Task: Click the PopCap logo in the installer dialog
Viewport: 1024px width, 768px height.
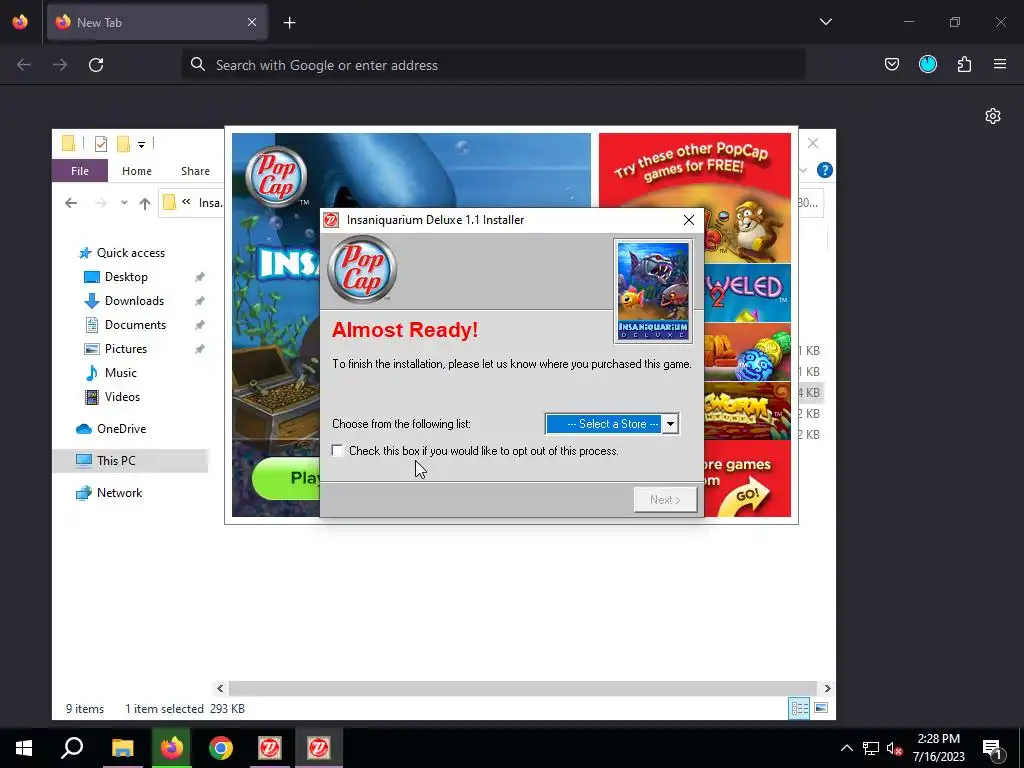Action: (x=362, y=270)
